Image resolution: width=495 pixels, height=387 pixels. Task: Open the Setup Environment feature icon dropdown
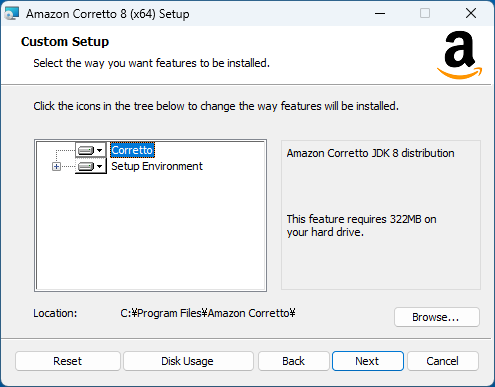click(91, 166)
